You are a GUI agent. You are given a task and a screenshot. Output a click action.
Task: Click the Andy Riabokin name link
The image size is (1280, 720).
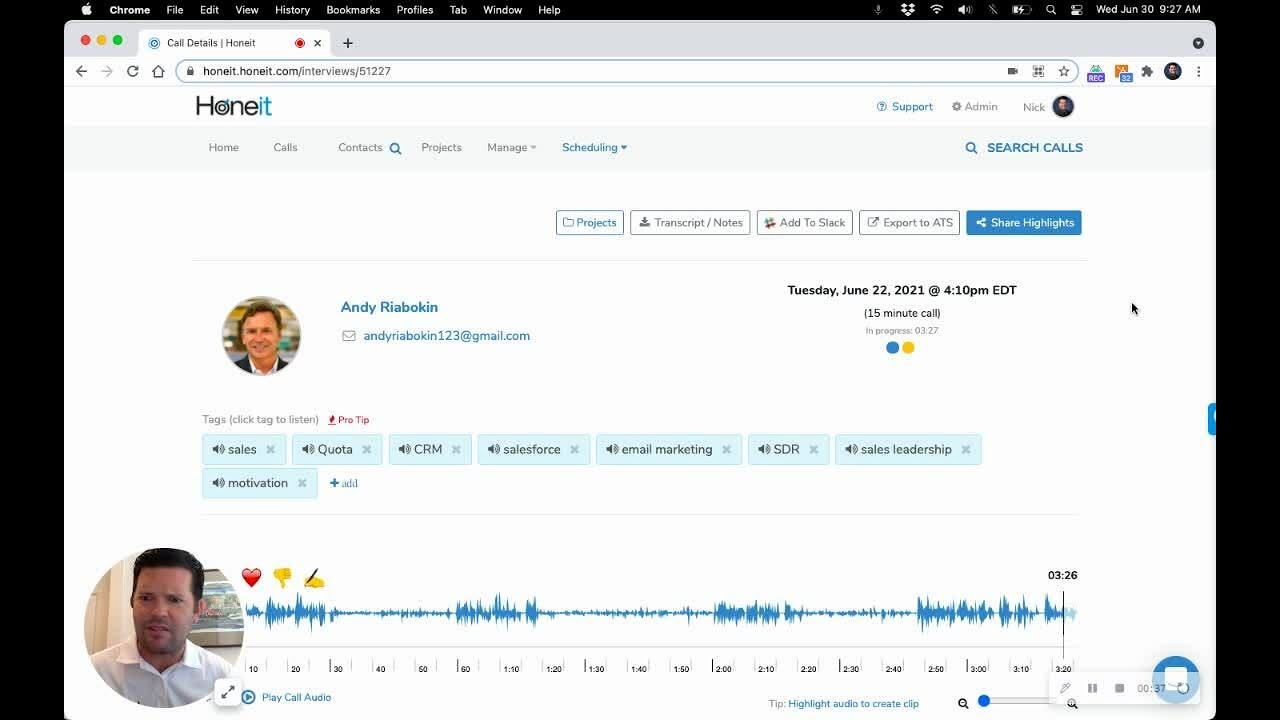pos(389,307)
